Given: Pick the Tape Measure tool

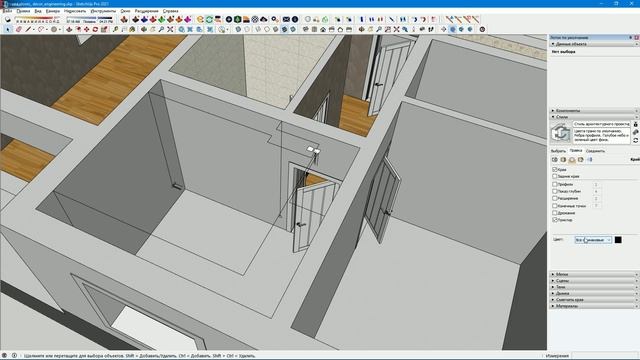Looking at the screenshot, I should 116,29.
